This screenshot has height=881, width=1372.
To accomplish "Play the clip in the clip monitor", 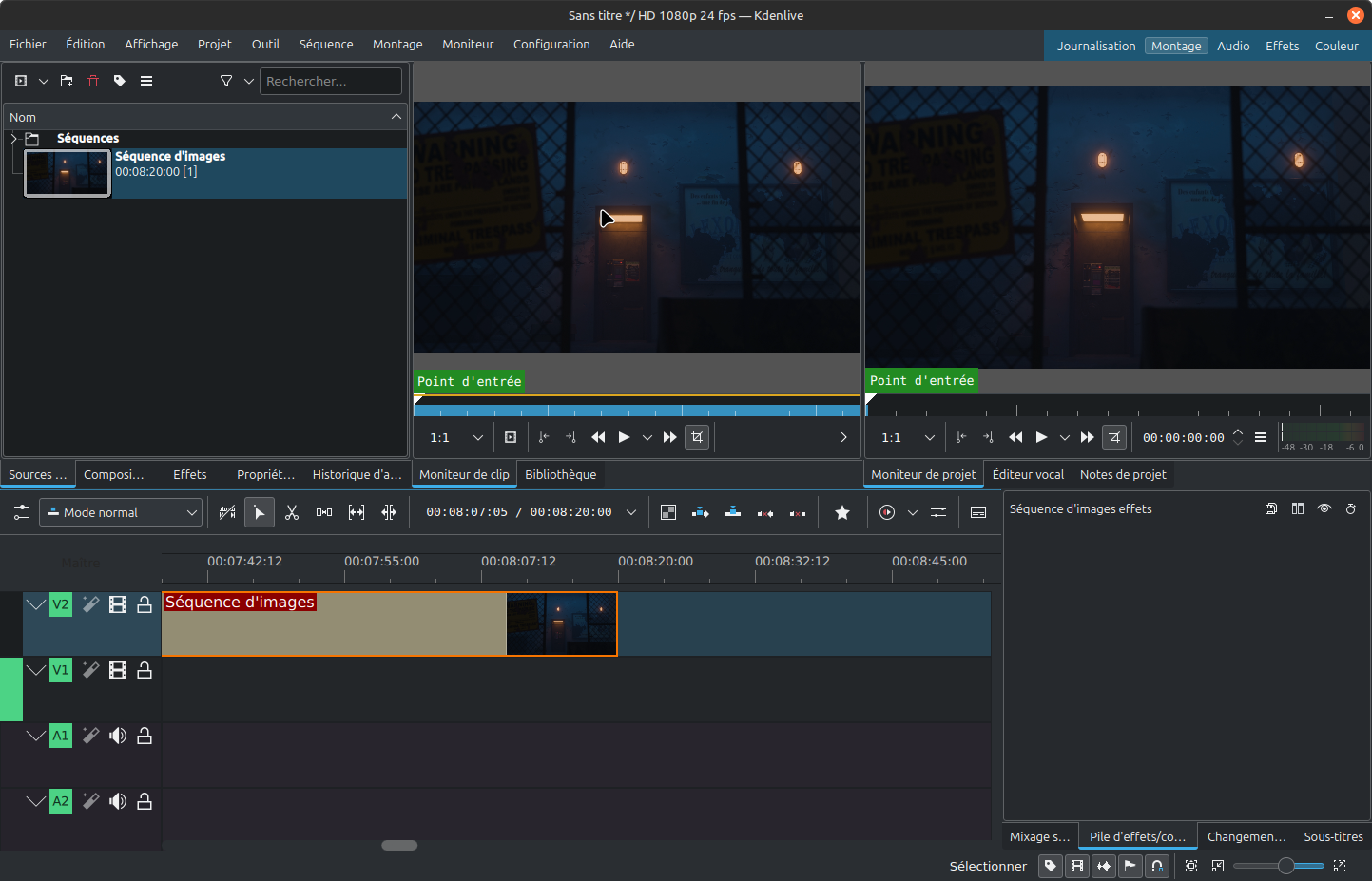I will tap(624, 437).
